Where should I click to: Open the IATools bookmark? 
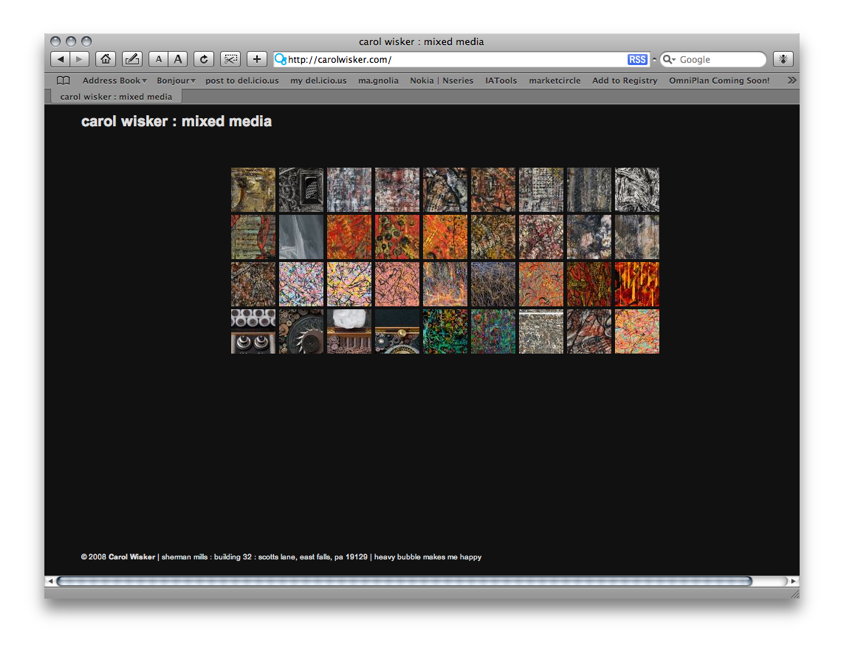pyautogui.click(x=501, y=81)
